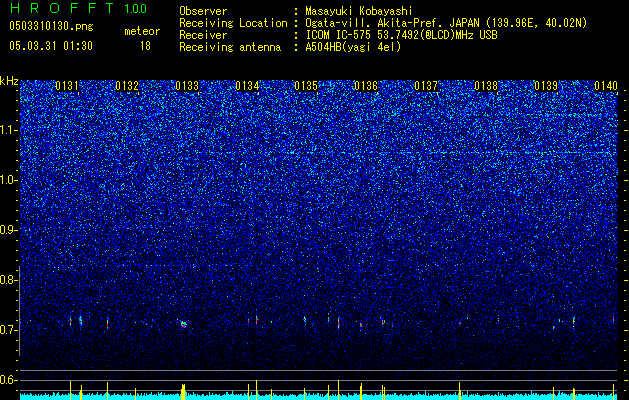Click the date and time 05.03.31 01:30
The width and height of the screenshot is (629, 400).
coord(51,46)
